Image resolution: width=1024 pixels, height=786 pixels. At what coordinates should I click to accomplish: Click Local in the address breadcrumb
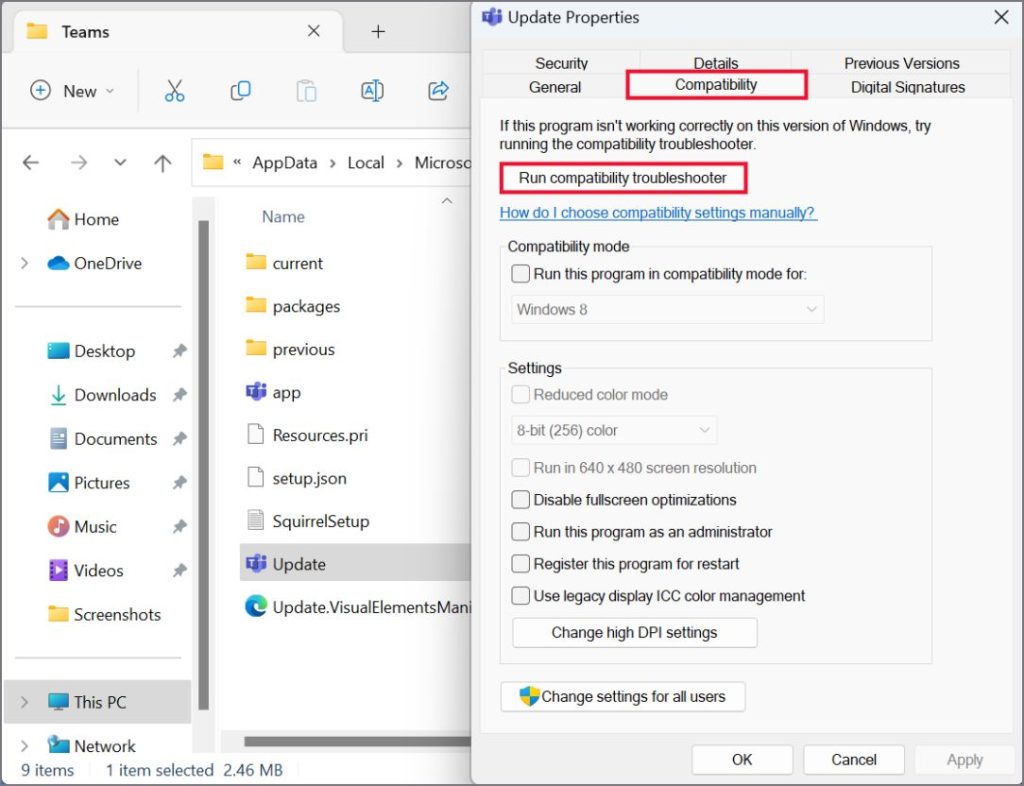(x=366, y=163)
